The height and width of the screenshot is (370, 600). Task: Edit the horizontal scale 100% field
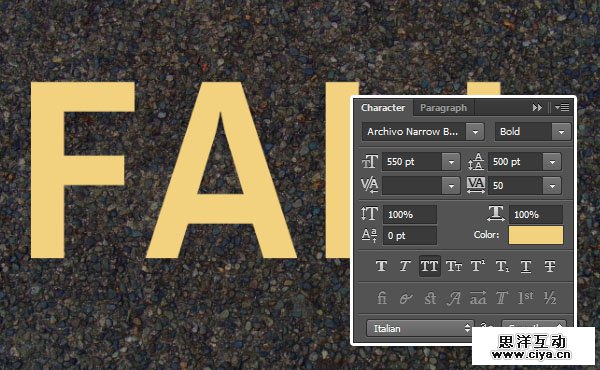pos(536,214)
